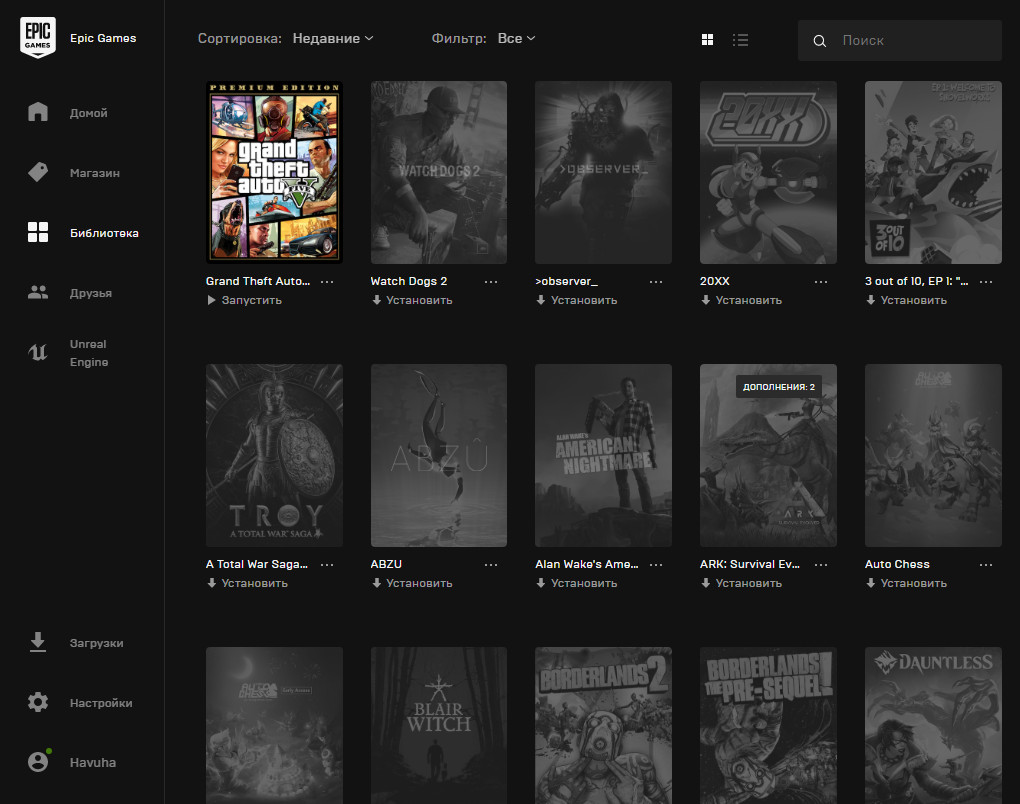Install Alan Wake's American Nightmare
The height and width of the screenshot is (804, 1020).
(x=576, y=583)
